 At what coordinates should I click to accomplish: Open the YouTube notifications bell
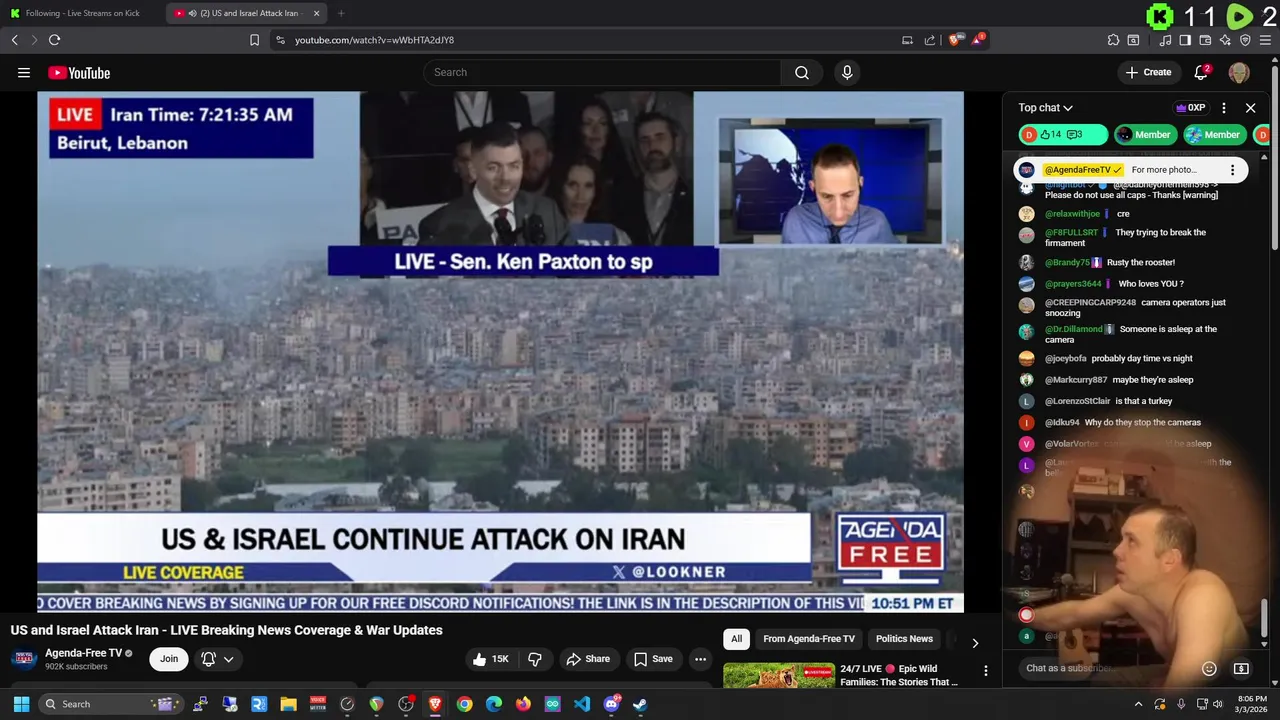point(1202,72)
